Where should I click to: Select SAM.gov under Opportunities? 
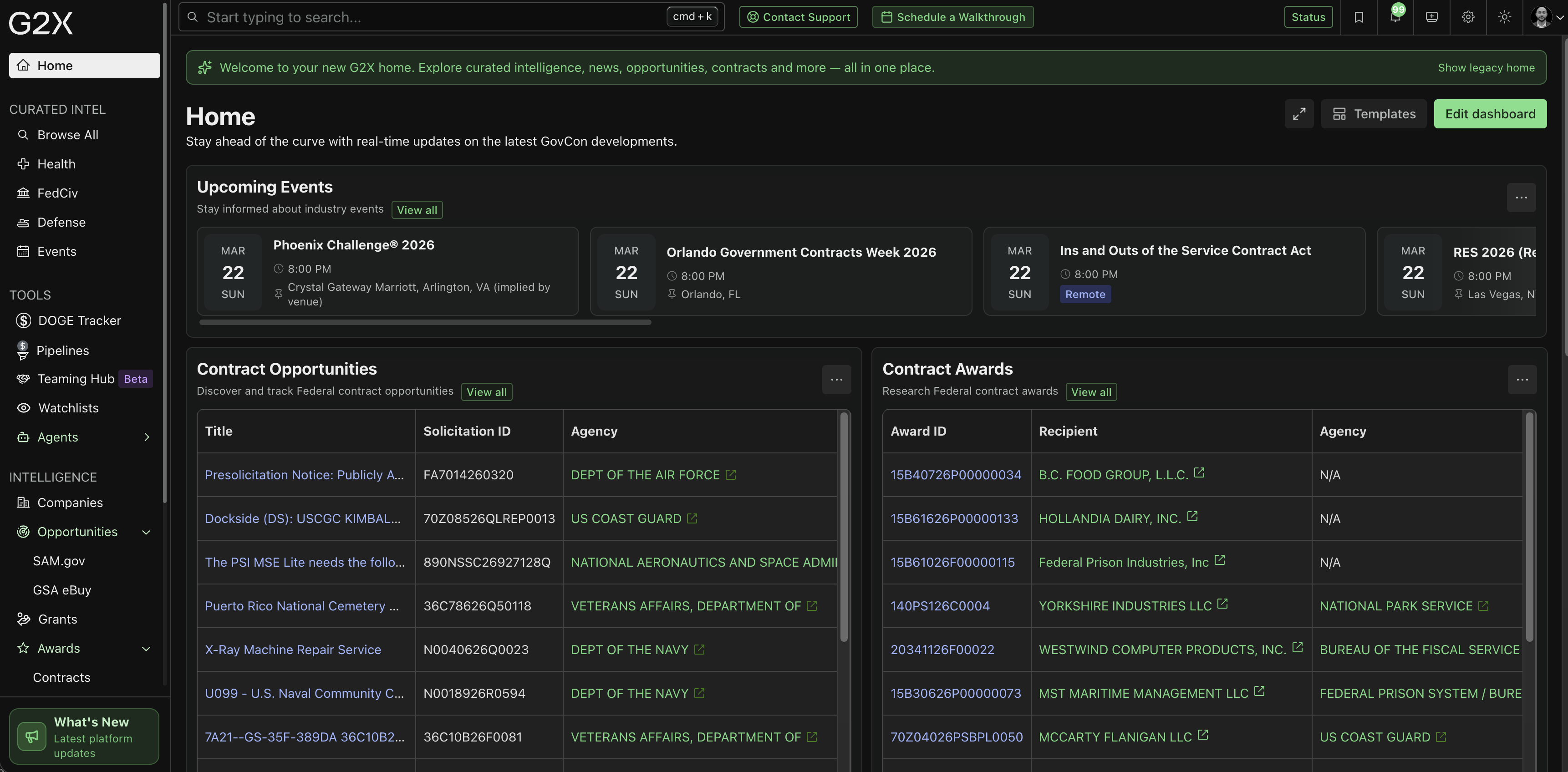[x=59, y=561]
